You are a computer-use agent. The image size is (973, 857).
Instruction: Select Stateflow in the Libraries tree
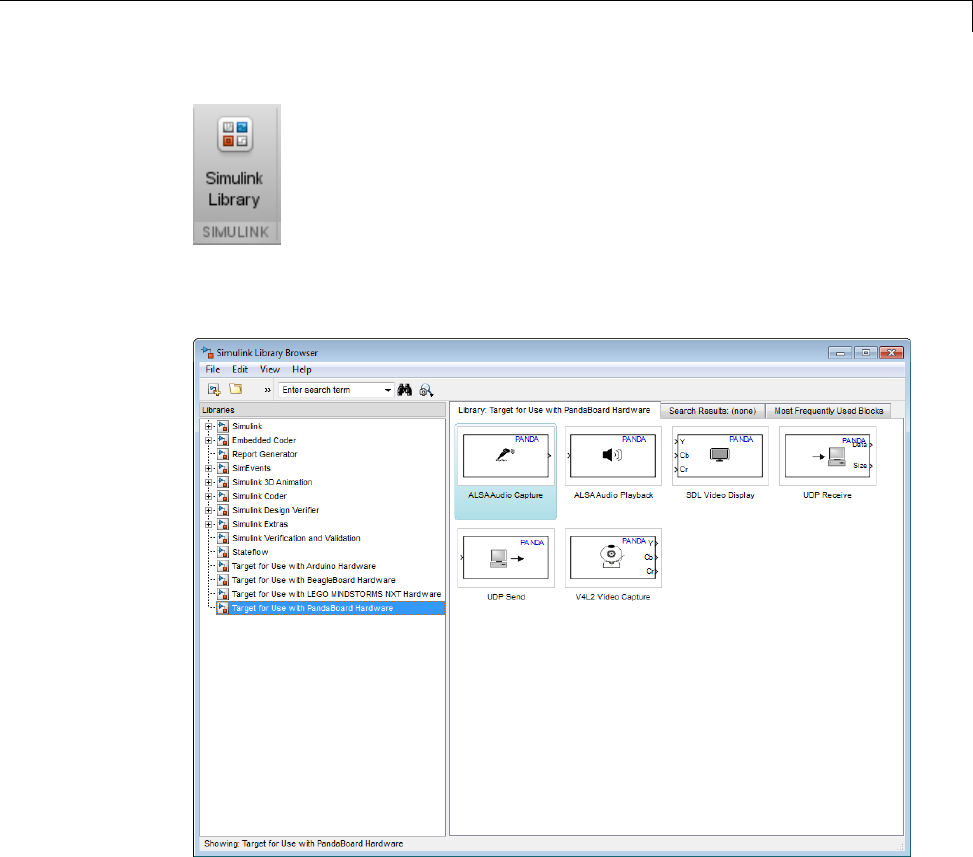pyautogui.click(x=250, y=552)
